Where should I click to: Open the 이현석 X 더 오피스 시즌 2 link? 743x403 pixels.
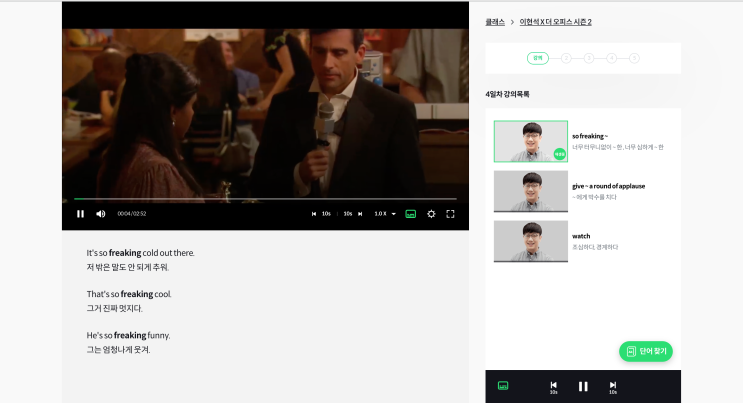click(x=555, y=22)
